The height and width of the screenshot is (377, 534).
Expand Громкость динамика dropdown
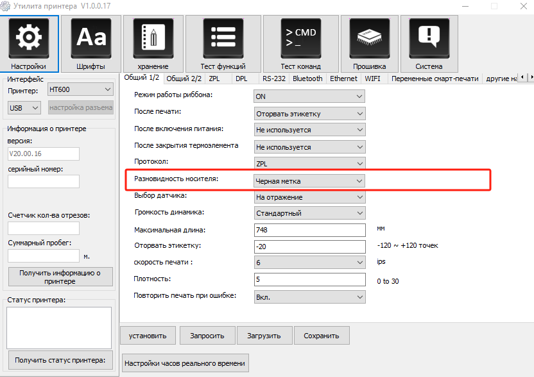(309, 213)
